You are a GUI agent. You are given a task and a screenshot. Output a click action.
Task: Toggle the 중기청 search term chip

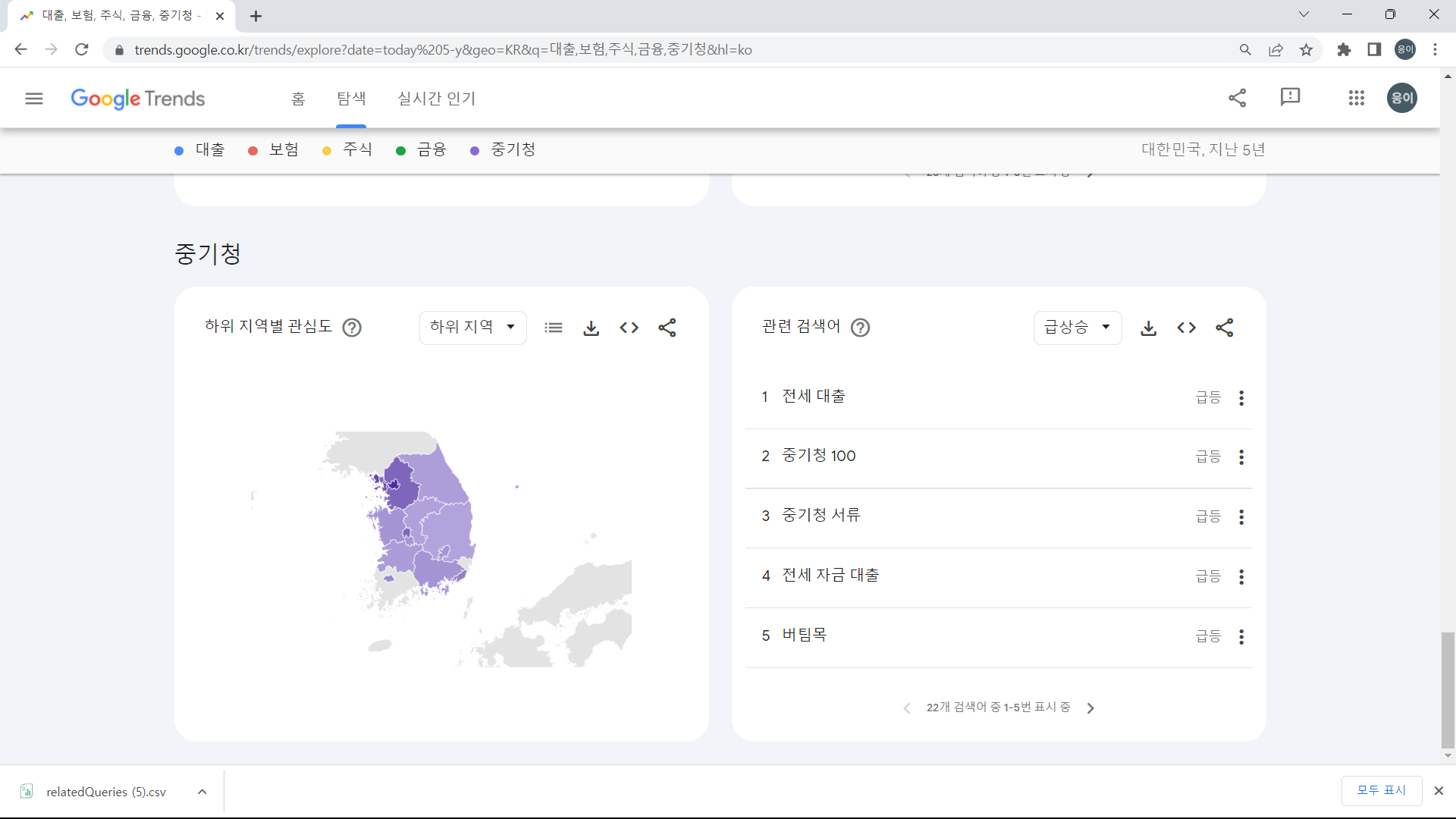(x=503, y=149)
